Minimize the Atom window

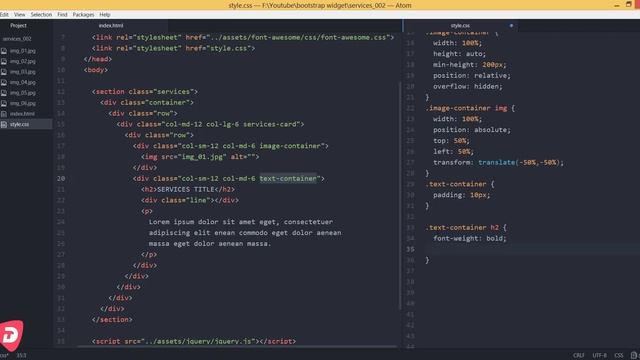617,5
